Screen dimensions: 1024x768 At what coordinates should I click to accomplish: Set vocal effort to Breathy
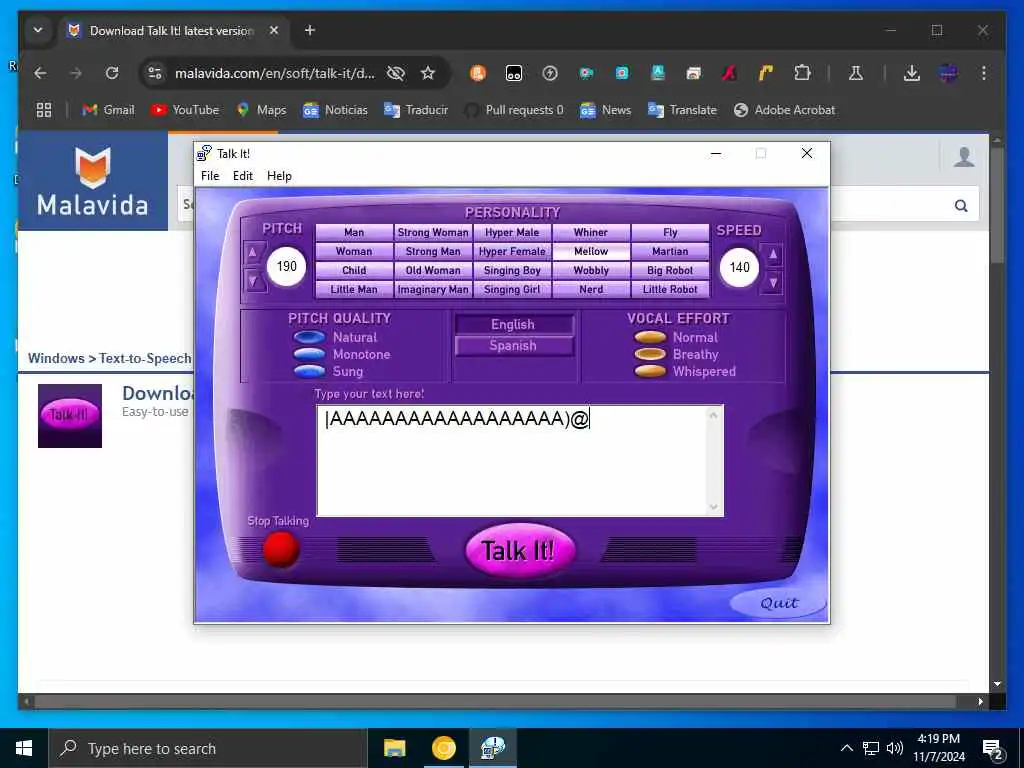[650, 354]
